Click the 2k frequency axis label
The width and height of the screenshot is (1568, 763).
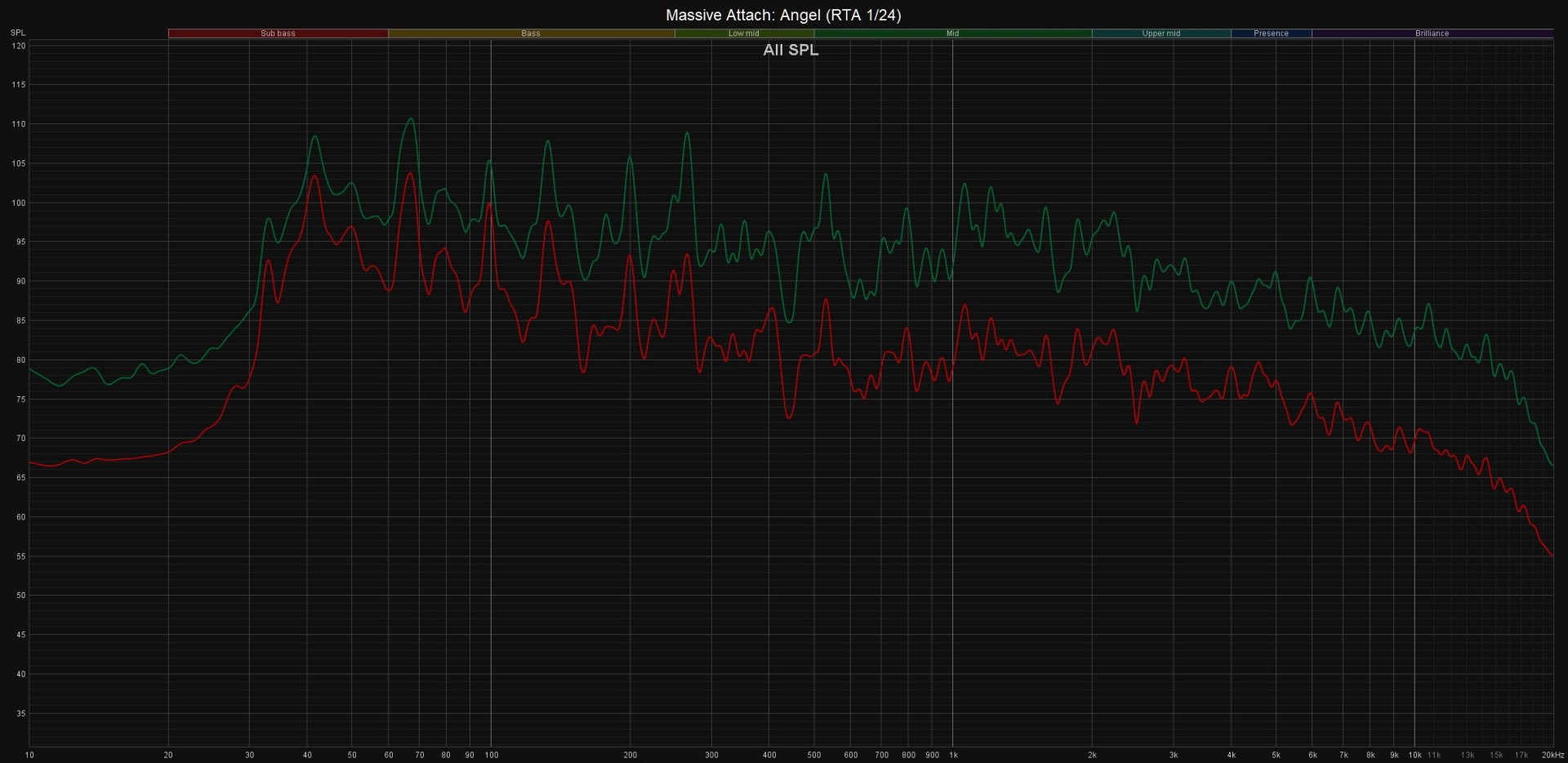(x=1092, y=755)
